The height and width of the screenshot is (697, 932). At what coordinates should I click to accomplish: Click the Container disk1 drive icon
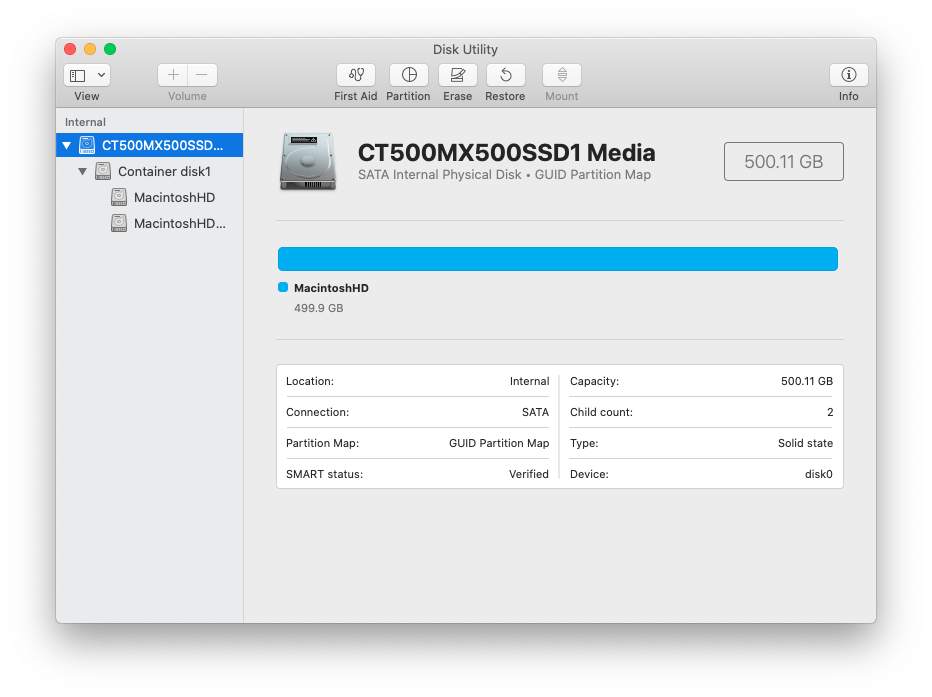[103, 172]
